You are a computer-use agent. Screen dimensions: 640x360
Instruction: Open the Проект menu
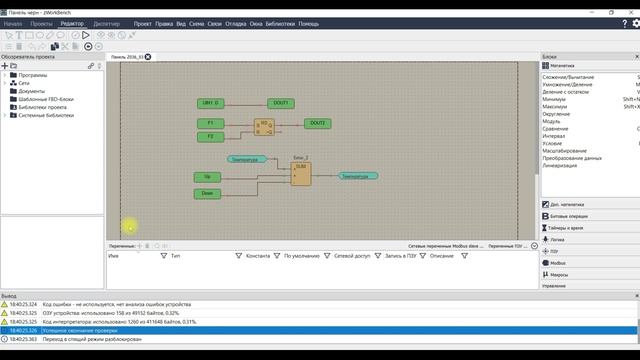[x=142, y=24]
